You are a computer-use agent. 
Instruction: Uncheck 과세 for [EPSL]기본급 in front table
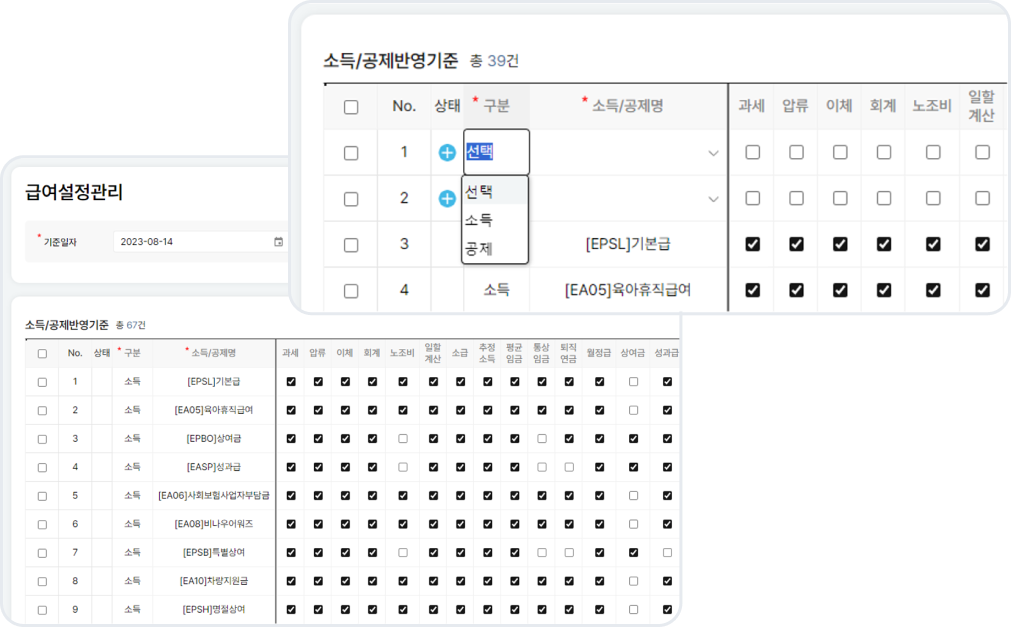[752, 244]
